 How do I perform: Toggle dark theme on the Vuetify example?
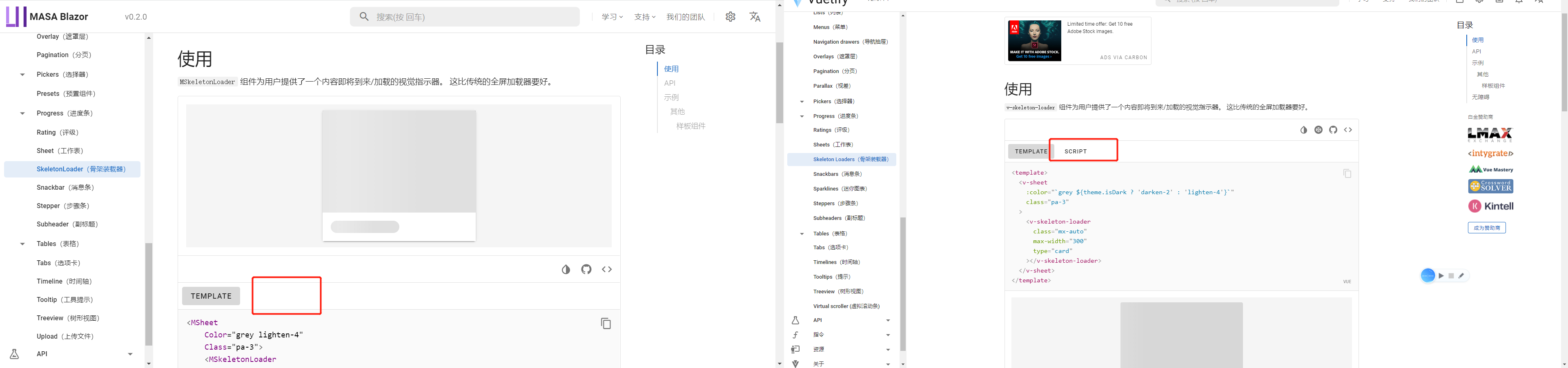tap(1303, 130)
